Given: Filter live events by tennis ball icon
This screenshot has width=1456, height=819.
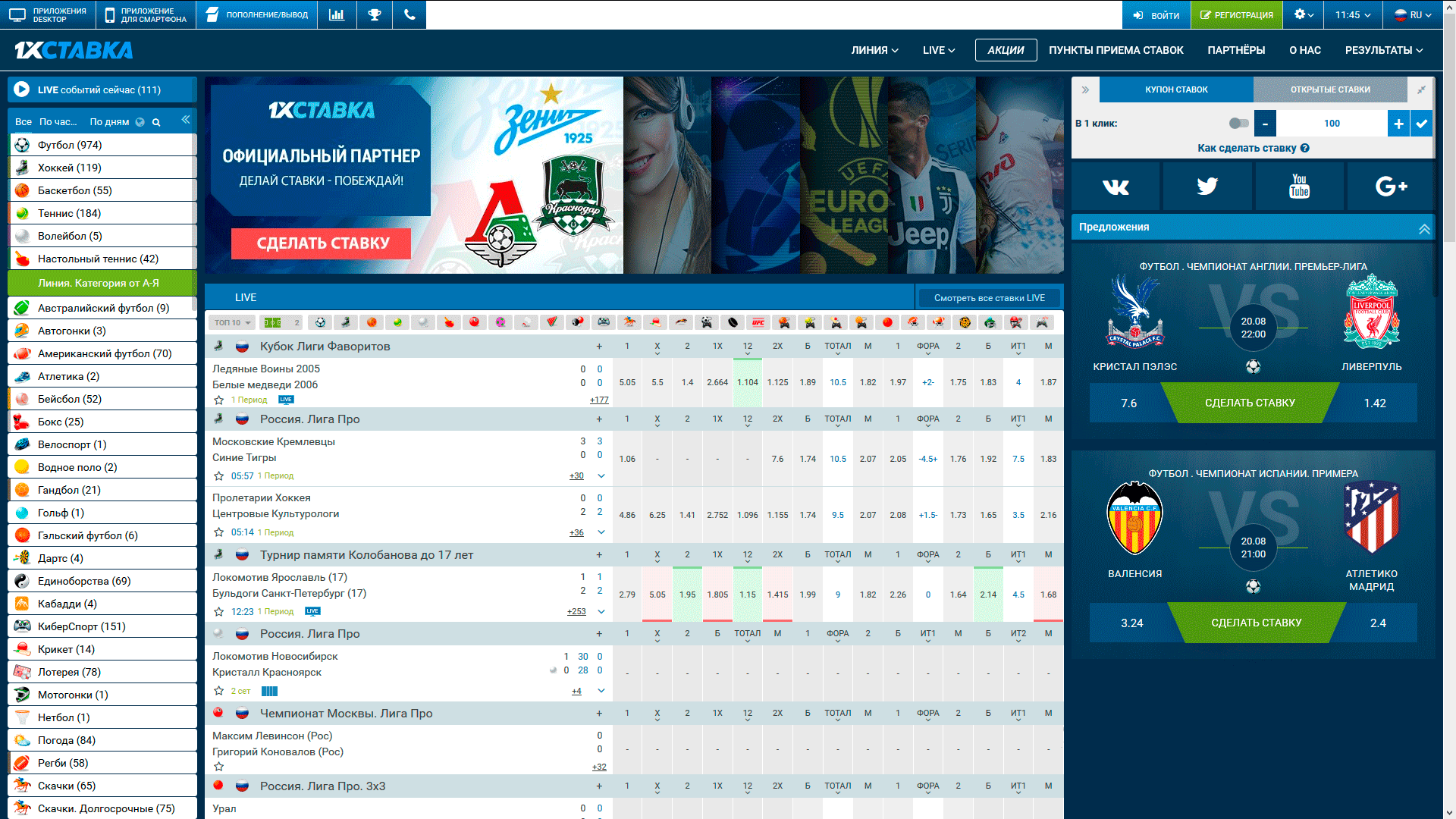Looking at the screenshot, I should click(397, 322).
